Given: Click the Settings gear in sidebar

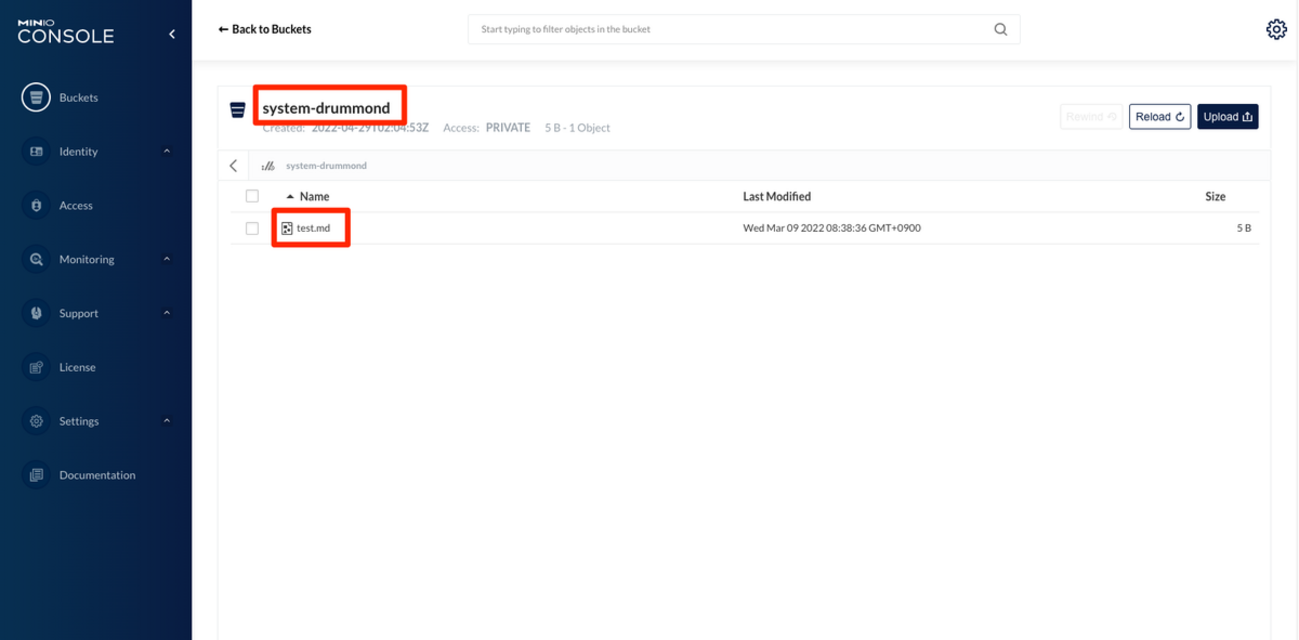Looking at the screenshot, I should 36,422.
